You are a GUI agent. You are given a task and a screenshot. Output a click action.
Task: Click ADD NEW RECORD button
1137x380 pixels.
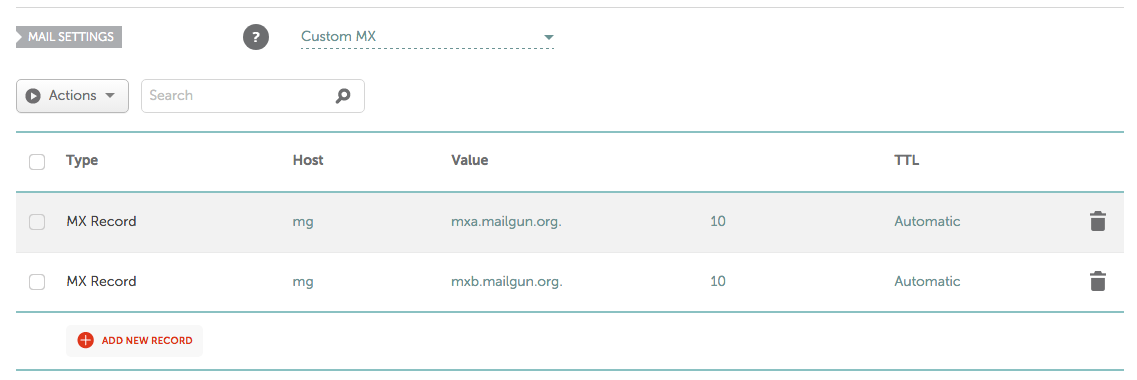pos(134,340)
